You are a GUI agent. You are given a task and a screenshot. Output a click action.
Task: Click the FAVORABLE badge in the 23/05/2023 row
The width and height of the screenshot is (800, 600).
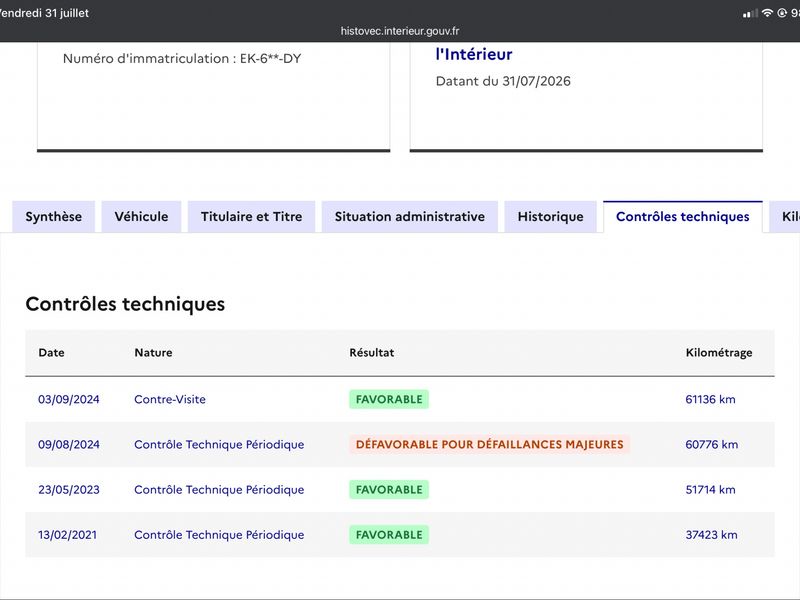point(389,490)
